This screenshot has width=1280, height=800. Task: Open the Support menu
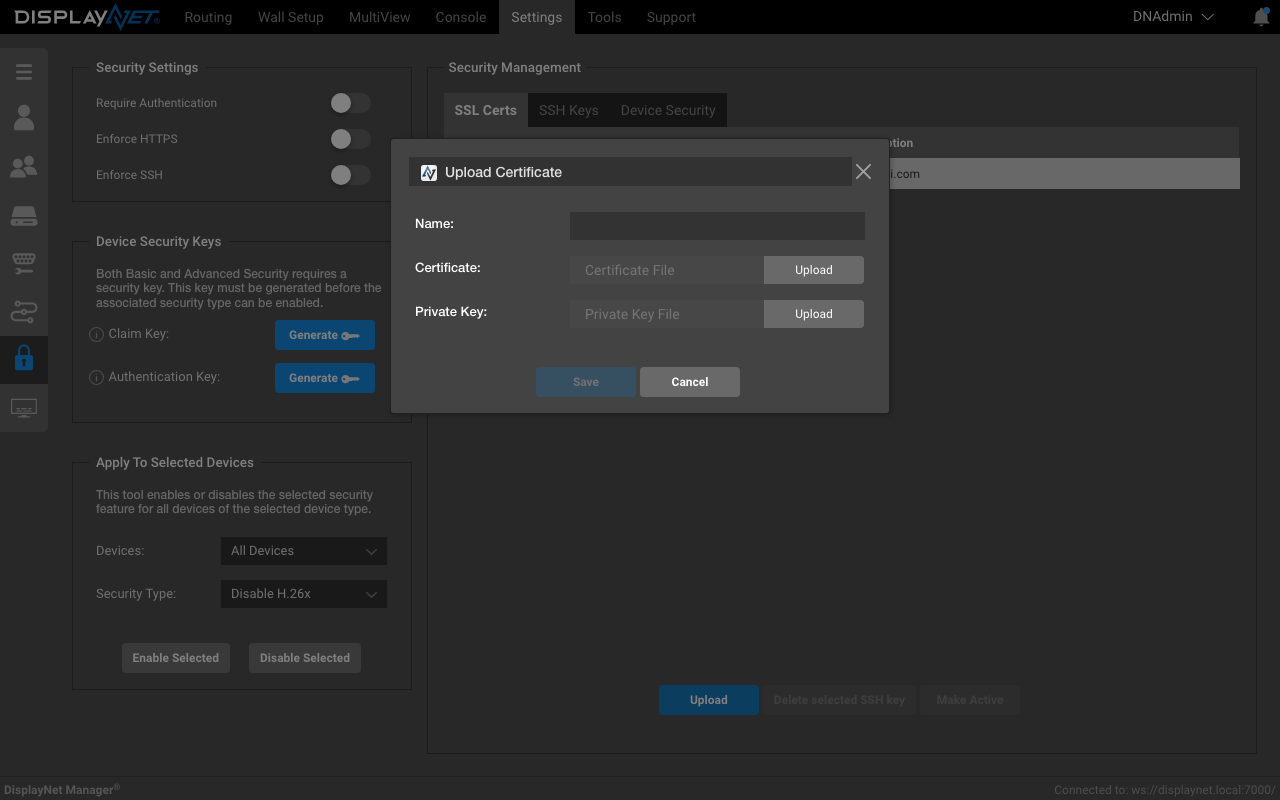tap(671, 17)
